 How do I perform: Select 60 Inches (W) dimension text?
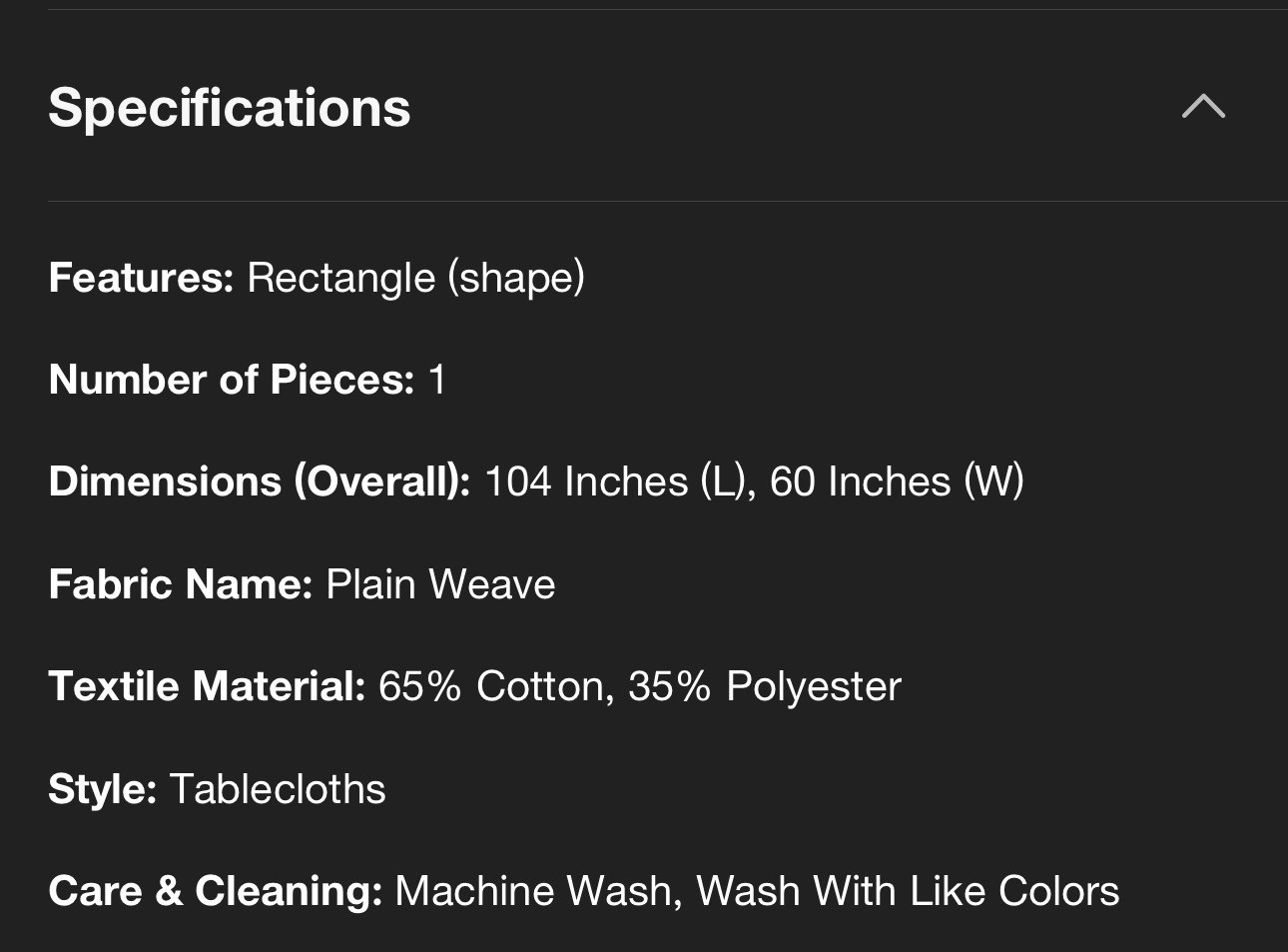click(x=897, y=481)
